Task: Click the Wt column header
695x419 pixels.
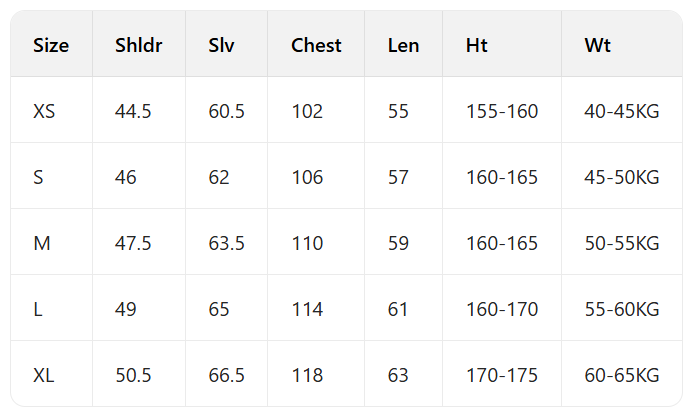Action: (x=597, y=45)
